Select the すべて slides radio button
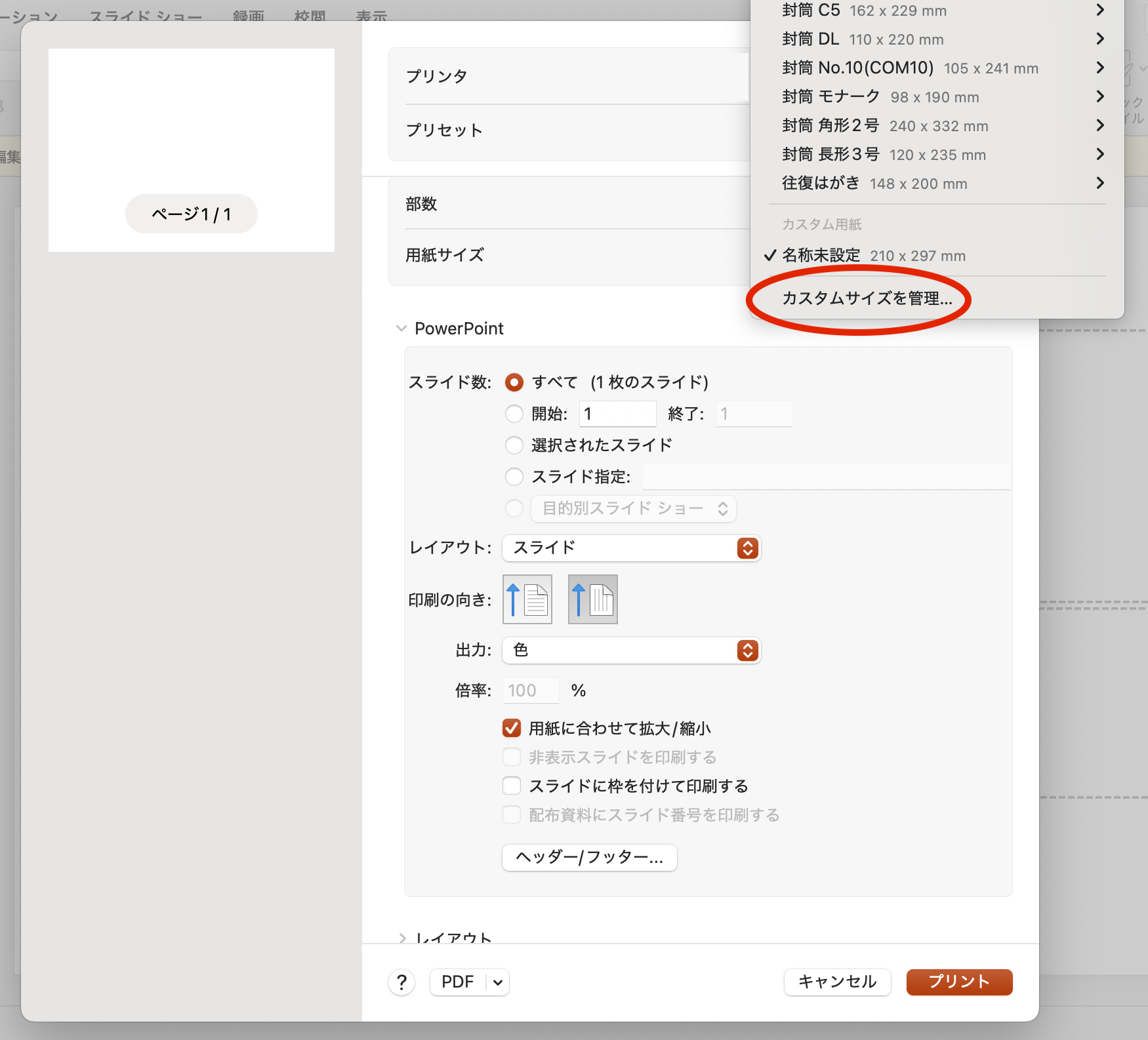The image size is (1148, 1040). (514, 382)
